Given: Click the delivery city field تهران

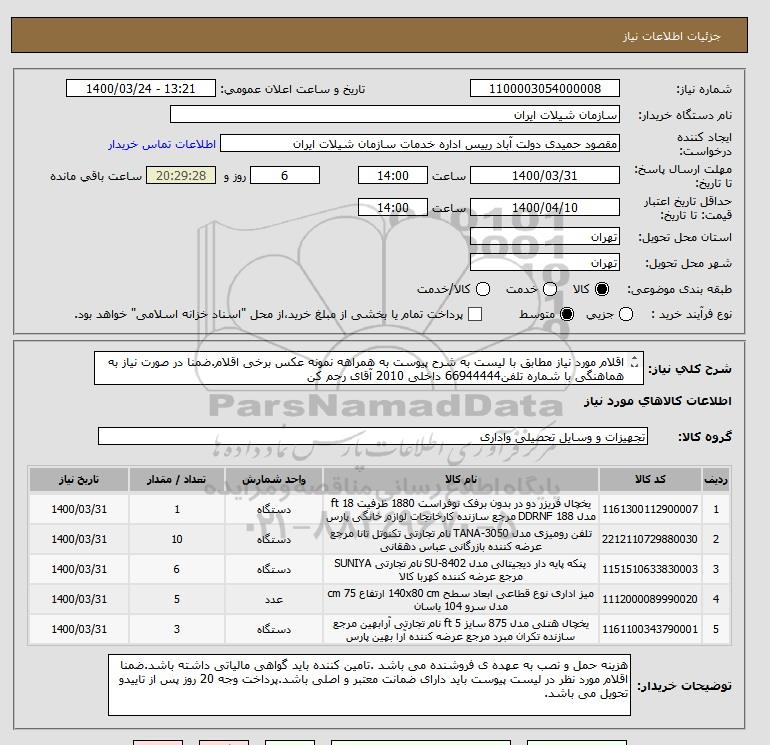Looking at the screenshot, I should (x=545, y=263).
